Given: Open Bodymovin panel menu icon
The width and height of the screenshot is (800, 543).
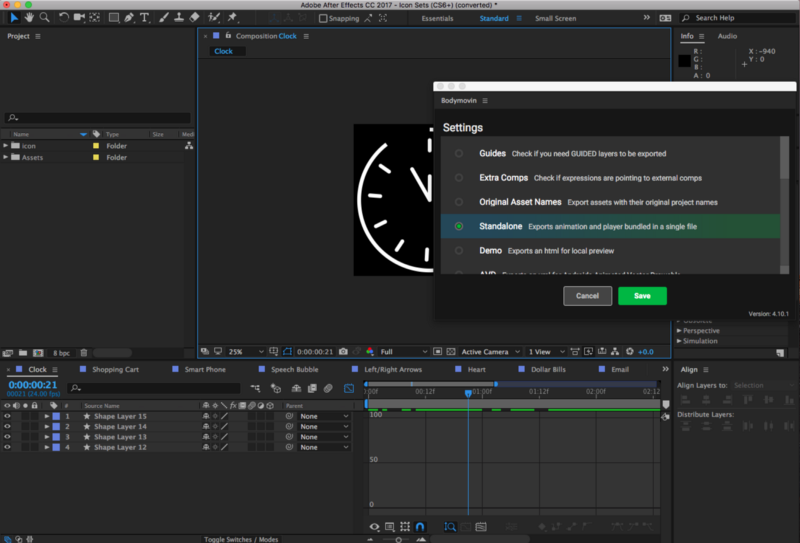Looking at the screenshot, I should [485, 101].
